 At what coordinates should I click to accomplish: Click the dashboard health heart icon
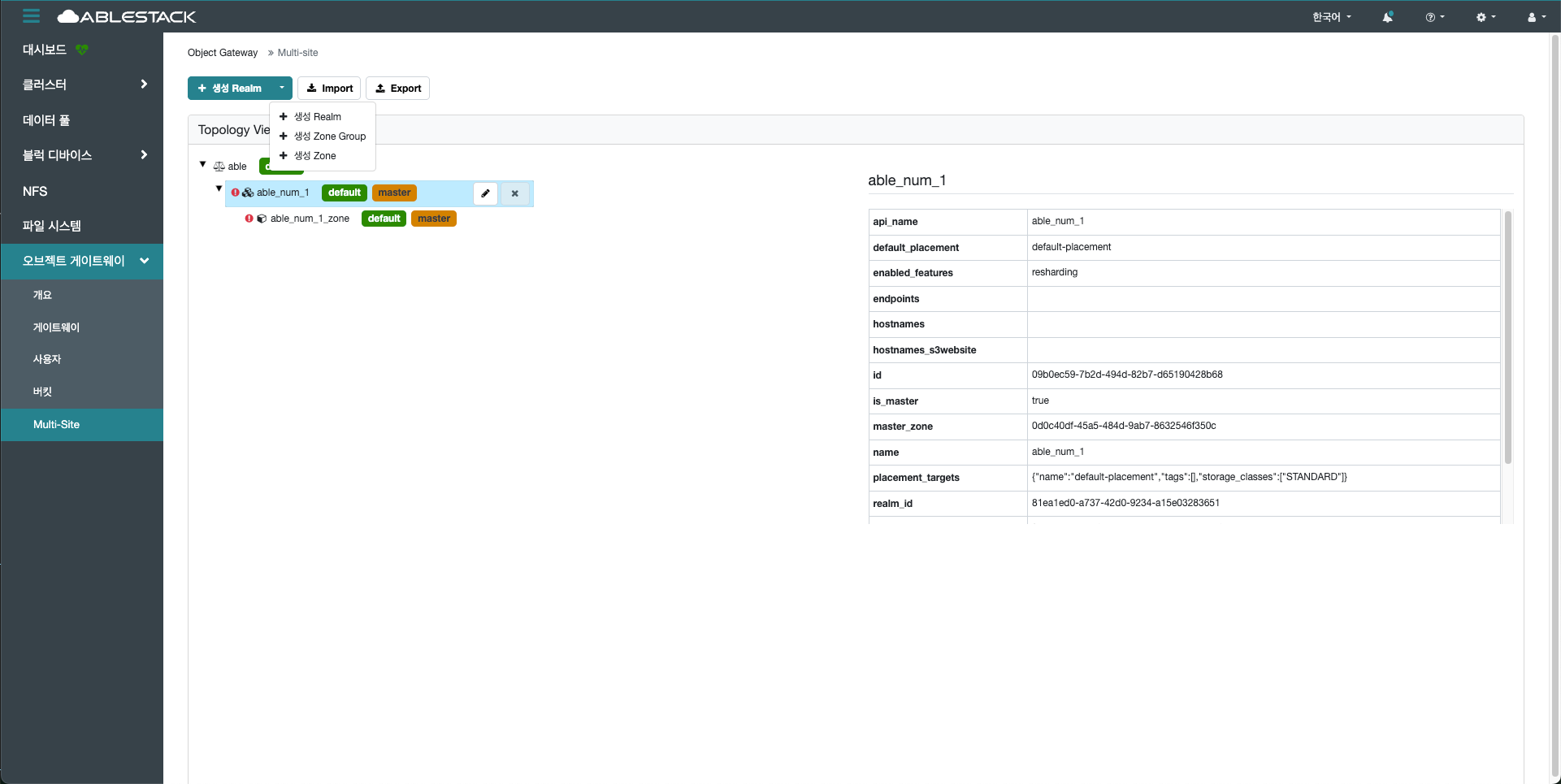[x=82, y=50]
